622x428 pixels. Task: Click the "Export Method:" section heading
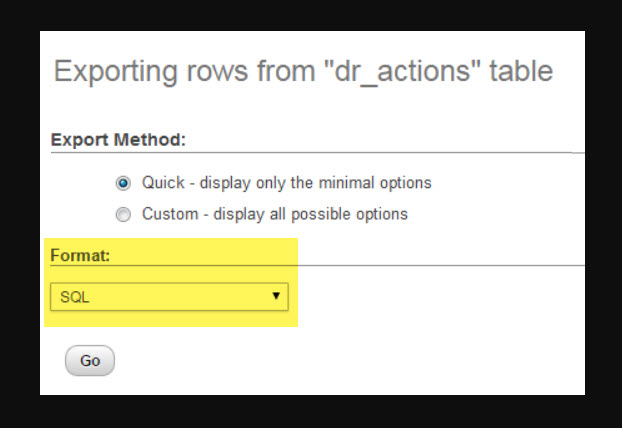click(x=118, y=140)
